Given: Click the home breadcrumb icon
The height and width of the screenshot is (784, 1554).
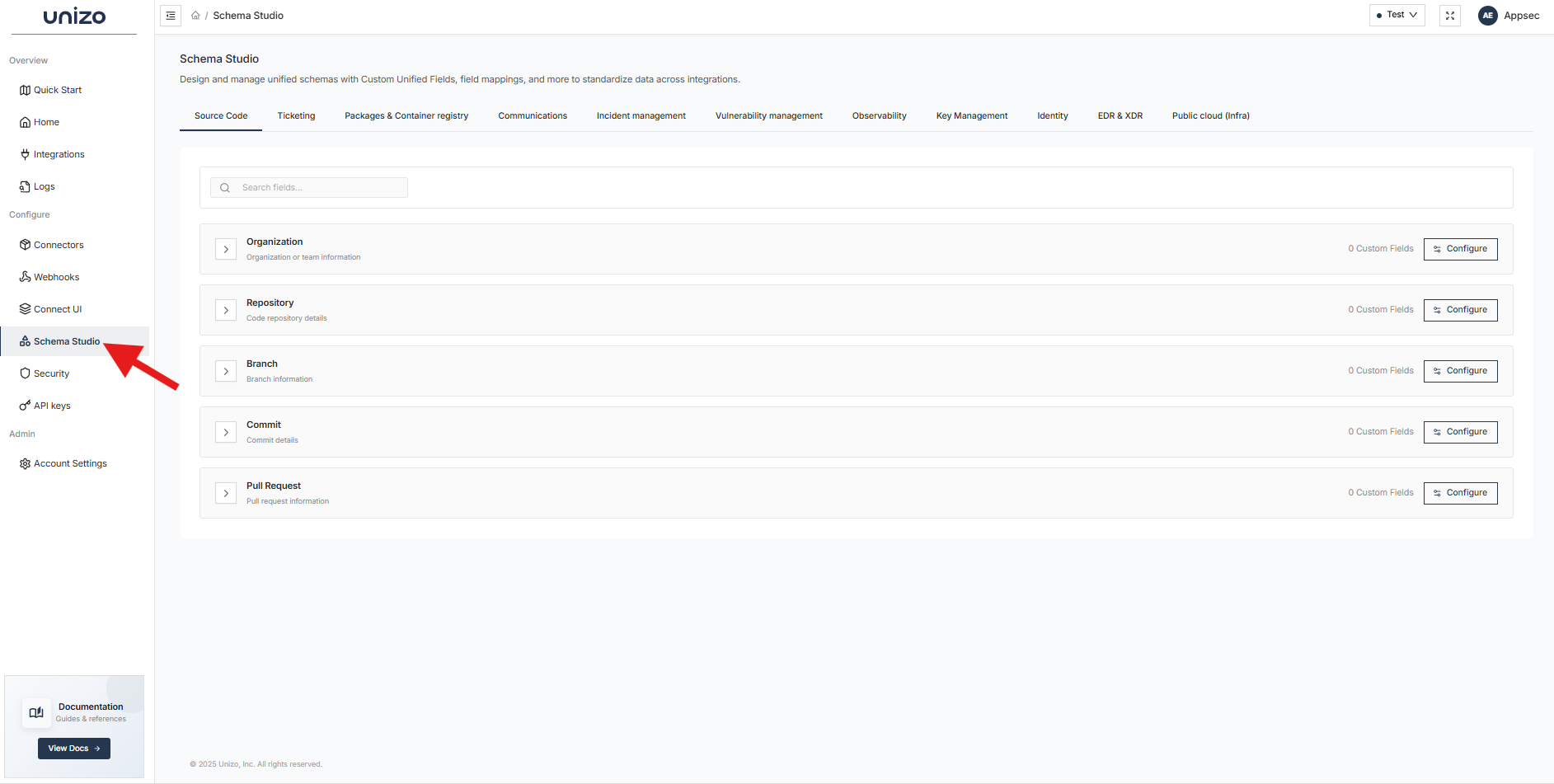Looking at the screenshot, I should (x=195, y=15).
